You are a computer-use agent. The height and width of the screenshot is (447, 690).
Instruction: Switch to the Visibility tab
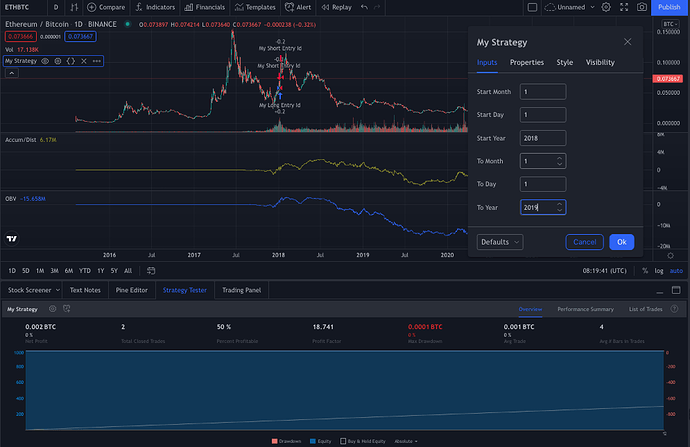pos(600,62)
